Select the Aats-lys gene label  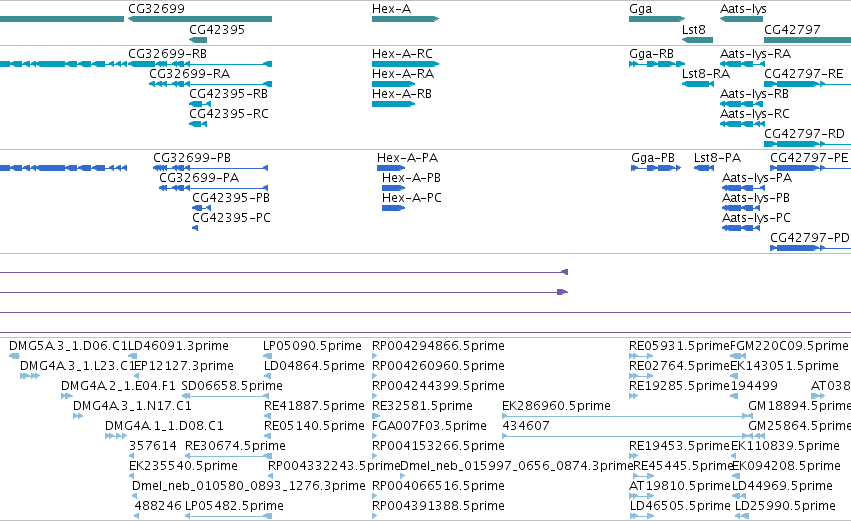tap(743, 9)
